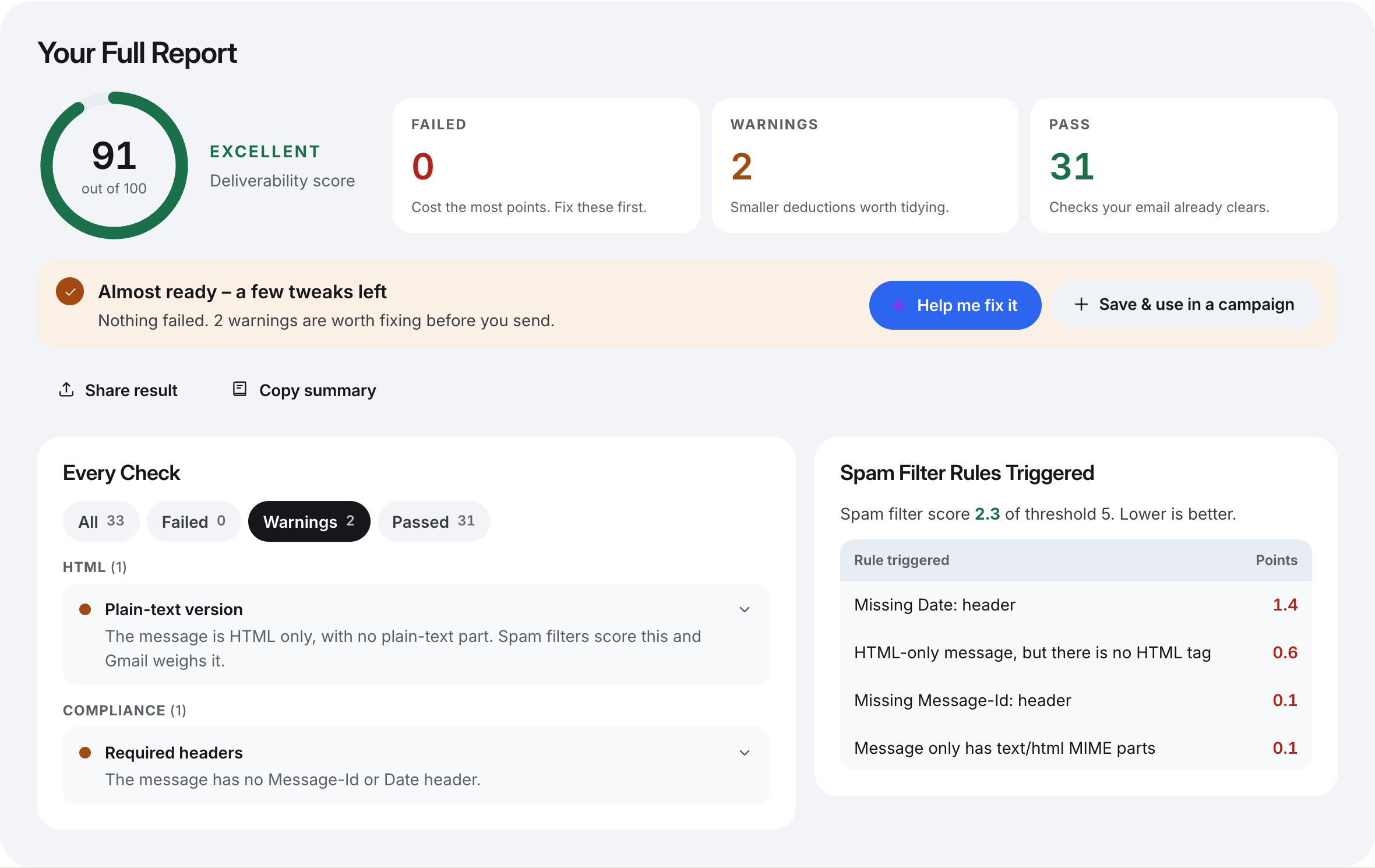This screenshot has height=868, width=1375.
Task: Click Almost ready – a few tweaks left
Action: 242,291
